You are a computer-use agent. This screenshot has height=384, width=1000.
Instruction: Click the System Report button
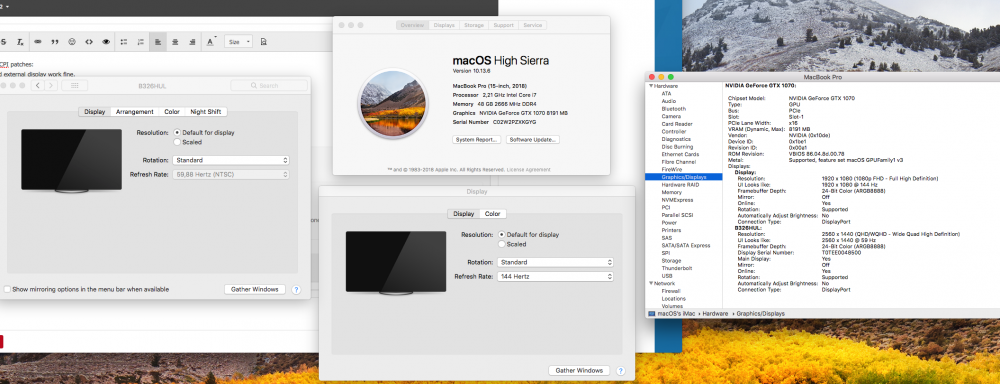click(476, 139)
